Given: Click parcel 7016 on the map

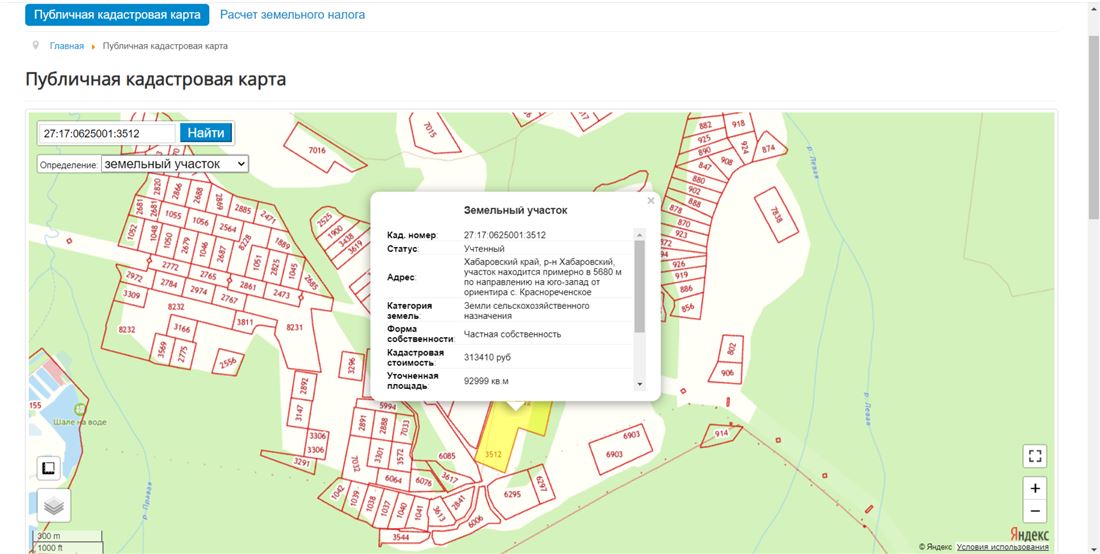Looking at the screenshot, I should pyautogui.click(x=315, y=151).
